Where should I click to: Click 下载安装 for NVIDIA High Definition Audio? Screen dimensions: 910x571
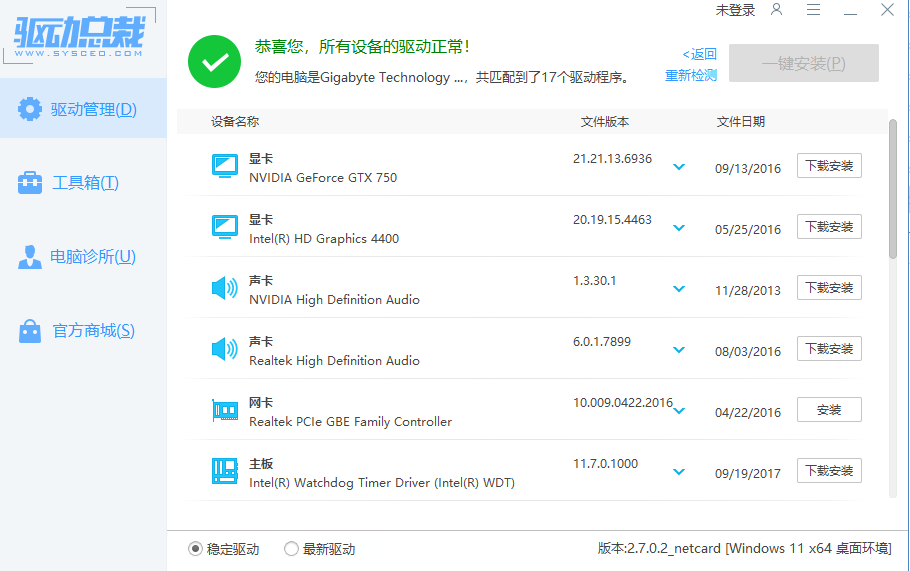point(829,288)
